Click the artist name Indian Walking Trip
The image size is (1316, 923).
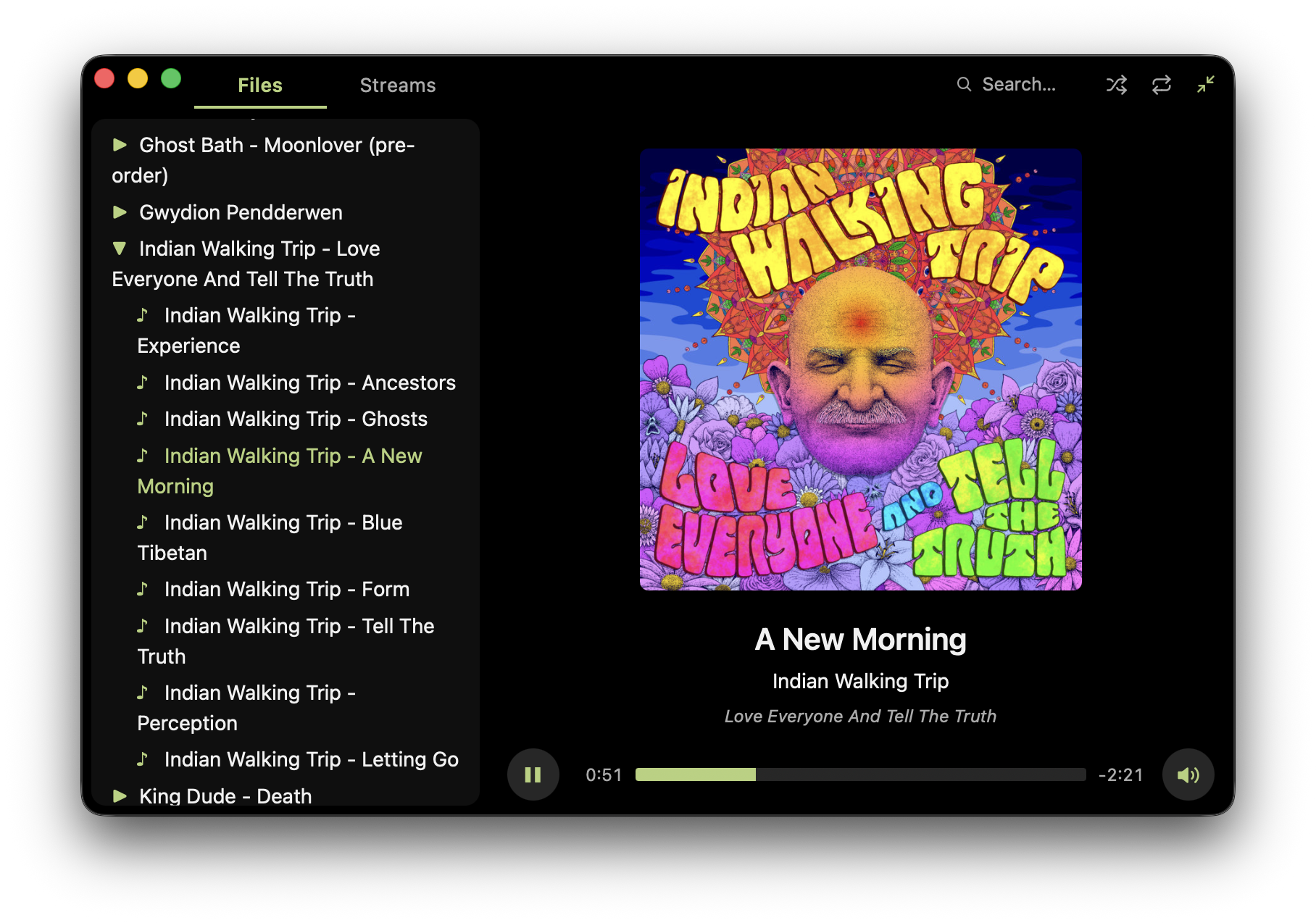pos(861,681)
